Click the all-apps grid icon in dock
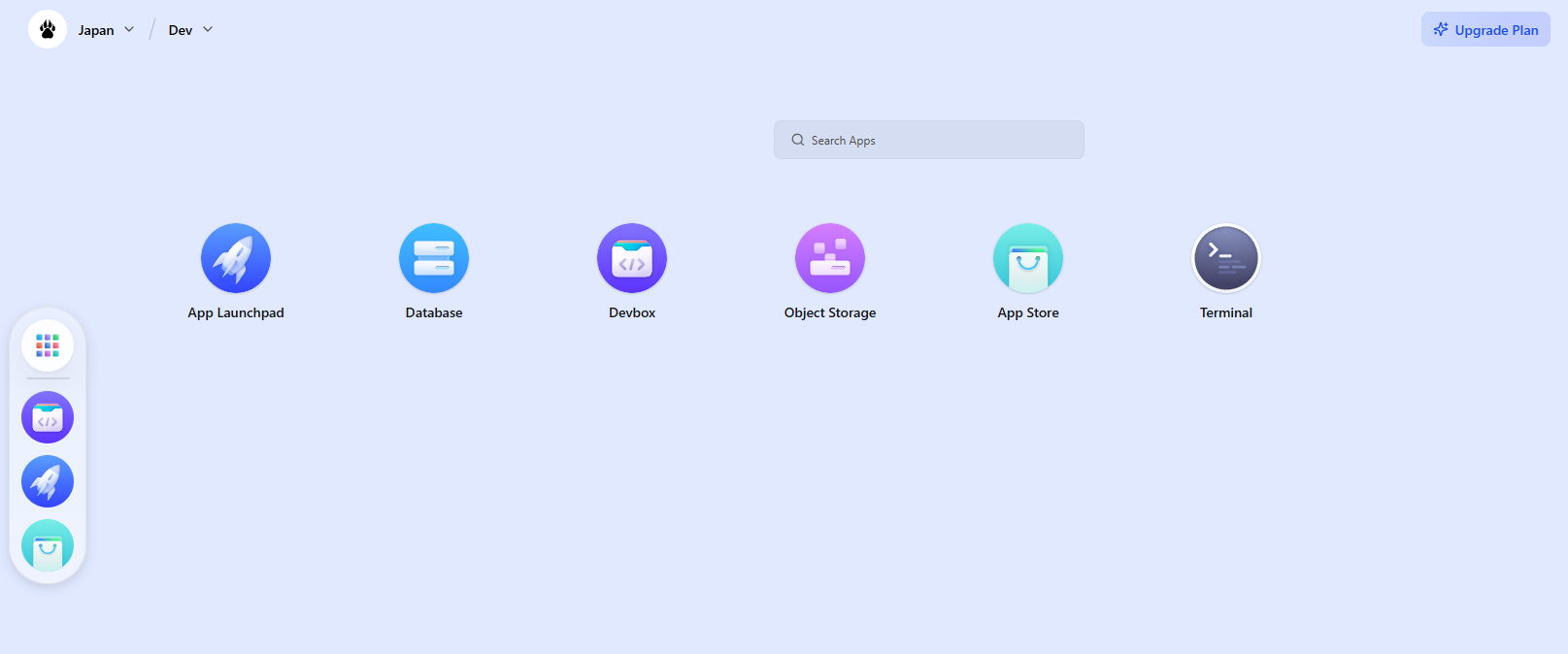The width and height of the screenshot is (1568, 654). tap(48, 345)
